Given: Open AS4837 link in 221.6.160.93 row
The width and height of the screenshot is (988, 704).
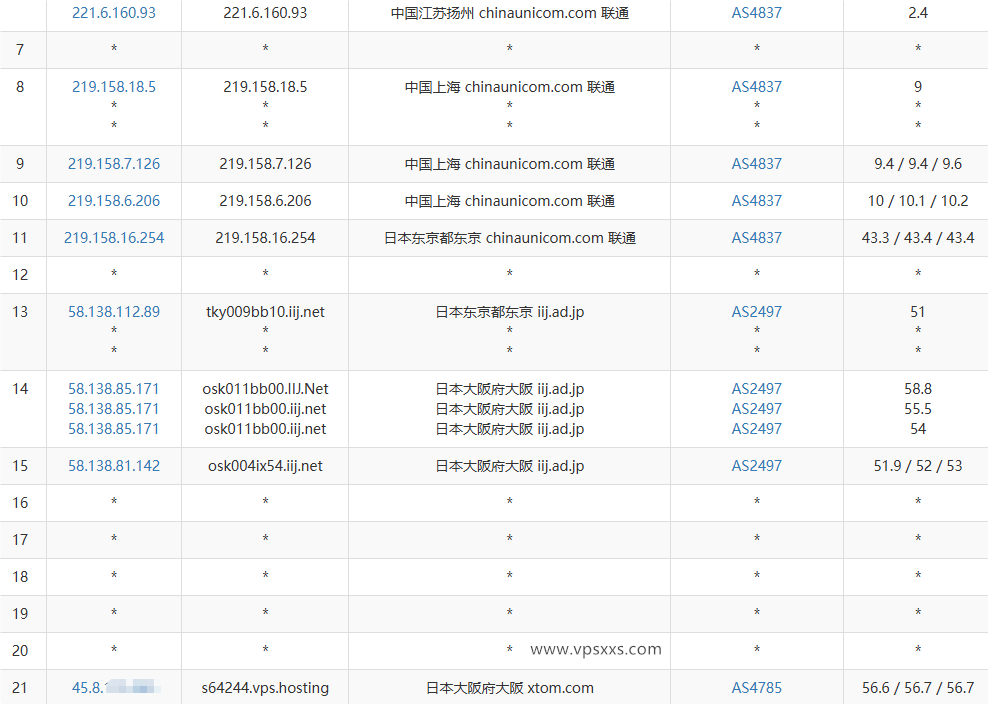Looking at the screenshot, I should pyautogui.click(x=757, y=13).
